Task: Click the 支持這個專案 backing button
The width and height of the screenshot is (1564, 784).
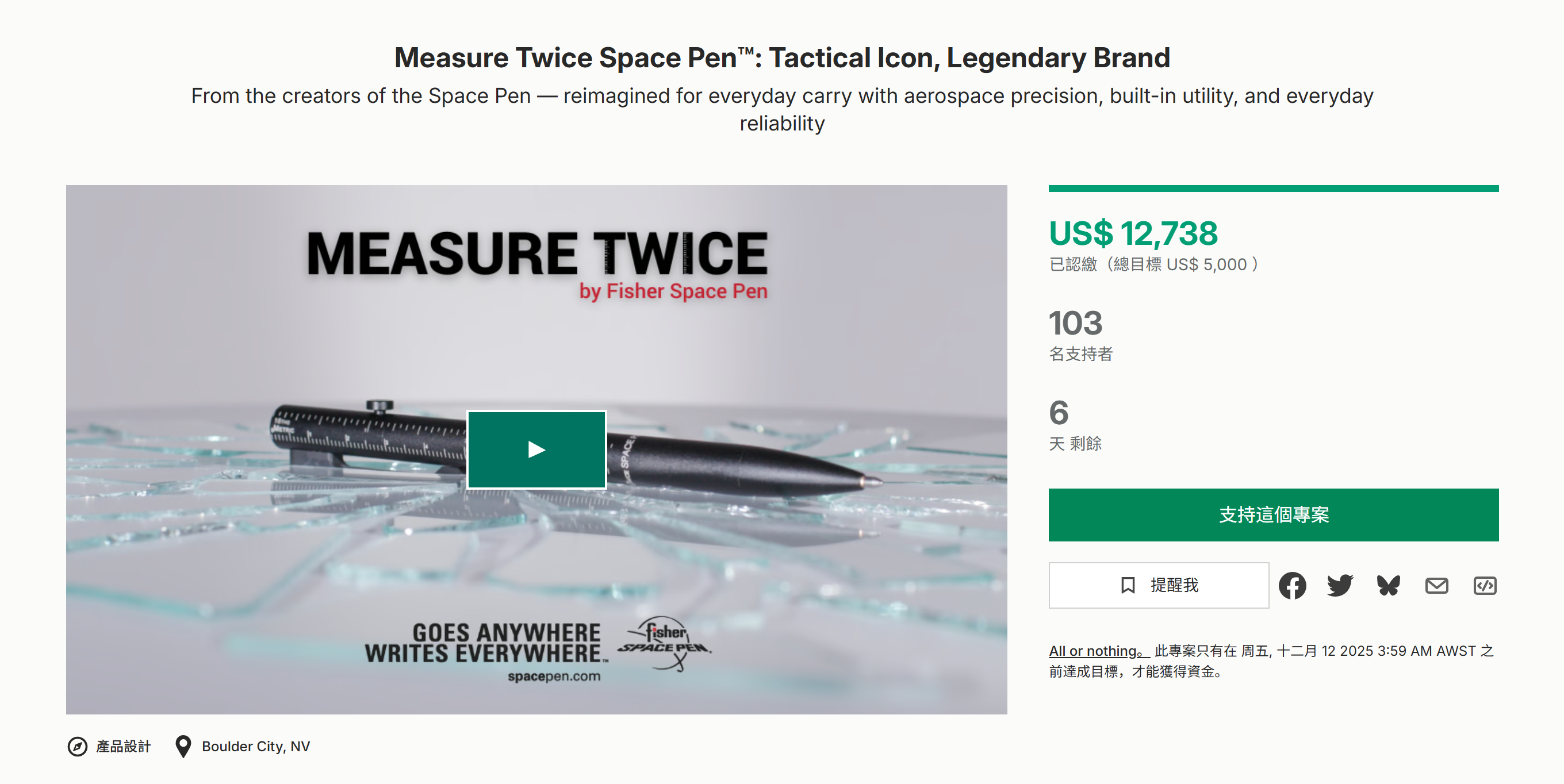Action: pos(1273,514)
